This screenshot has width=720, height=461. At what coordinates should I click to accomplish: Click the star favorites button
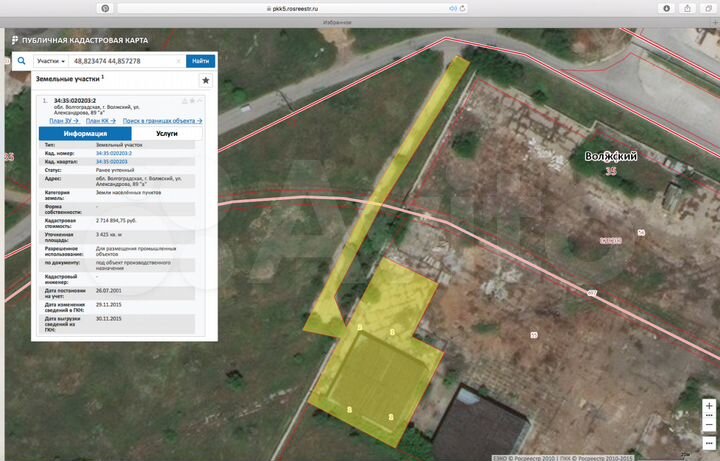point(205,80)
